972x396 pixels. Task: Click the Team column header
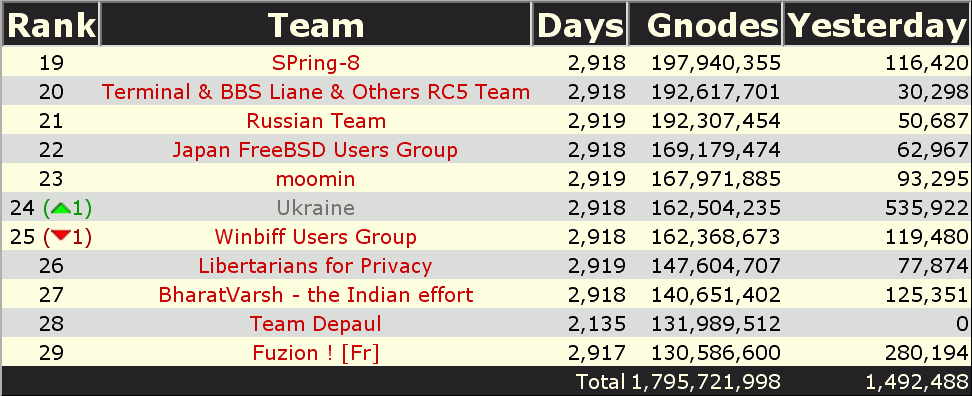point(316,25)
